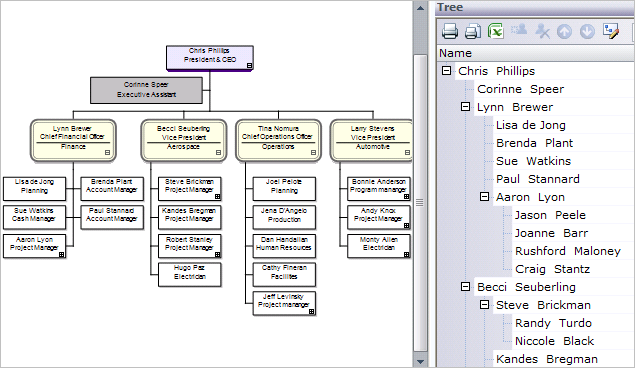Screen dimensions: 635x368
Task: Export tree to Excel
Action: pos(496,31)
